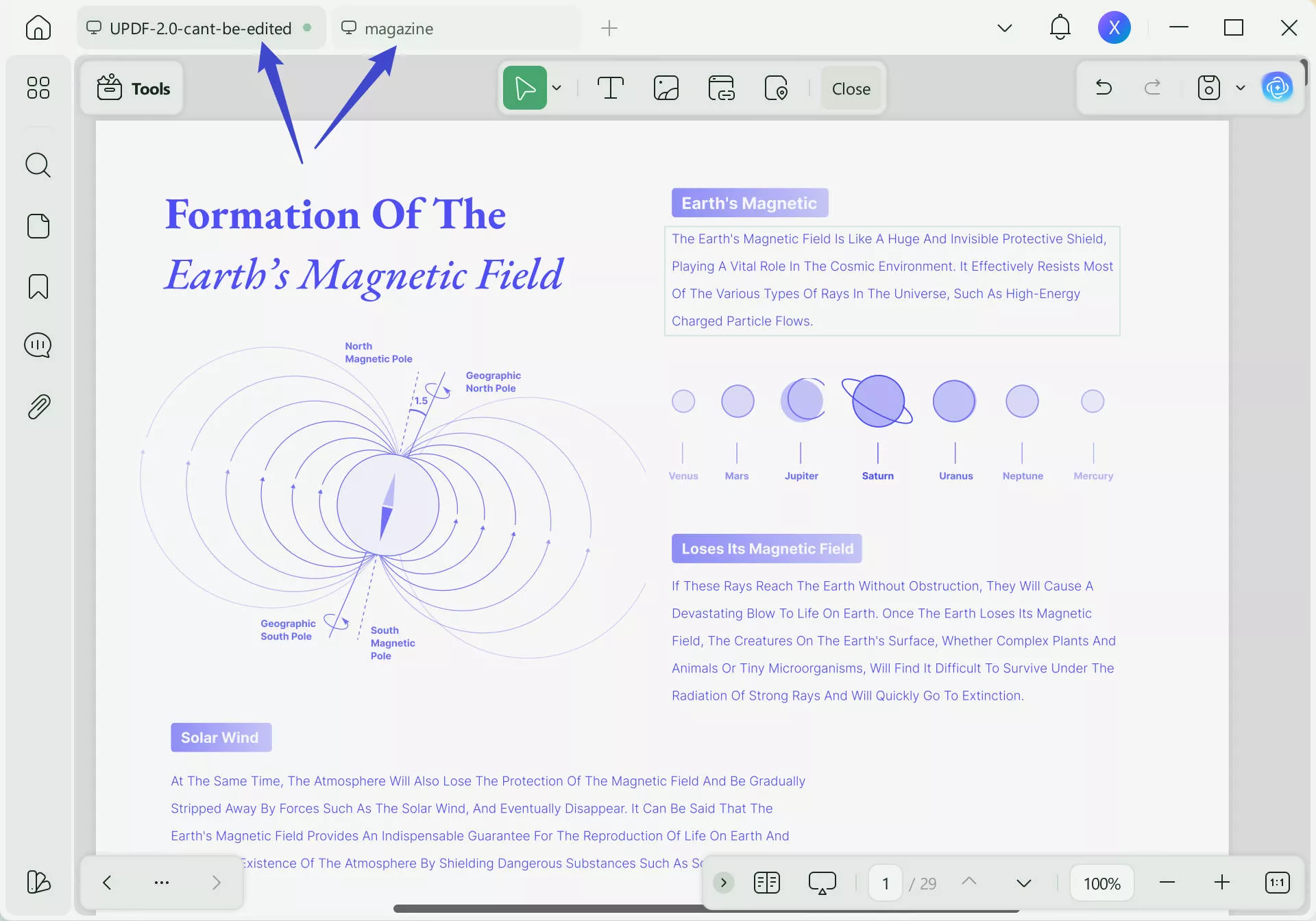The width and height of the screenshot is (1316, 921).
Task: Expand the select tool dropdown arrow
Action: click(557, 88)
